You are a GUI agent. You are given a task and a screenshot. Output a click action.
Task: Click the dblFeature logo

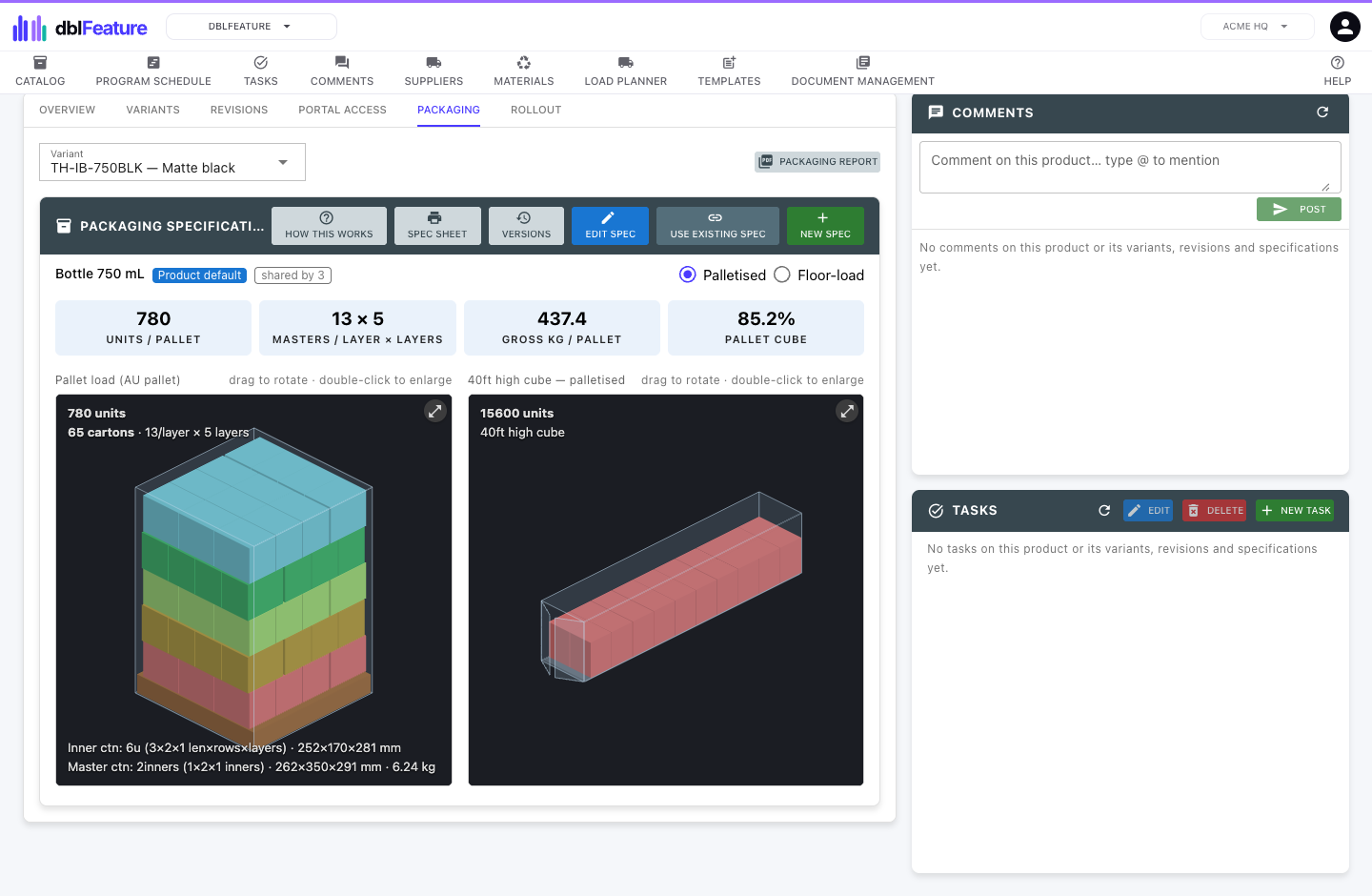click(x=80, y=28)
